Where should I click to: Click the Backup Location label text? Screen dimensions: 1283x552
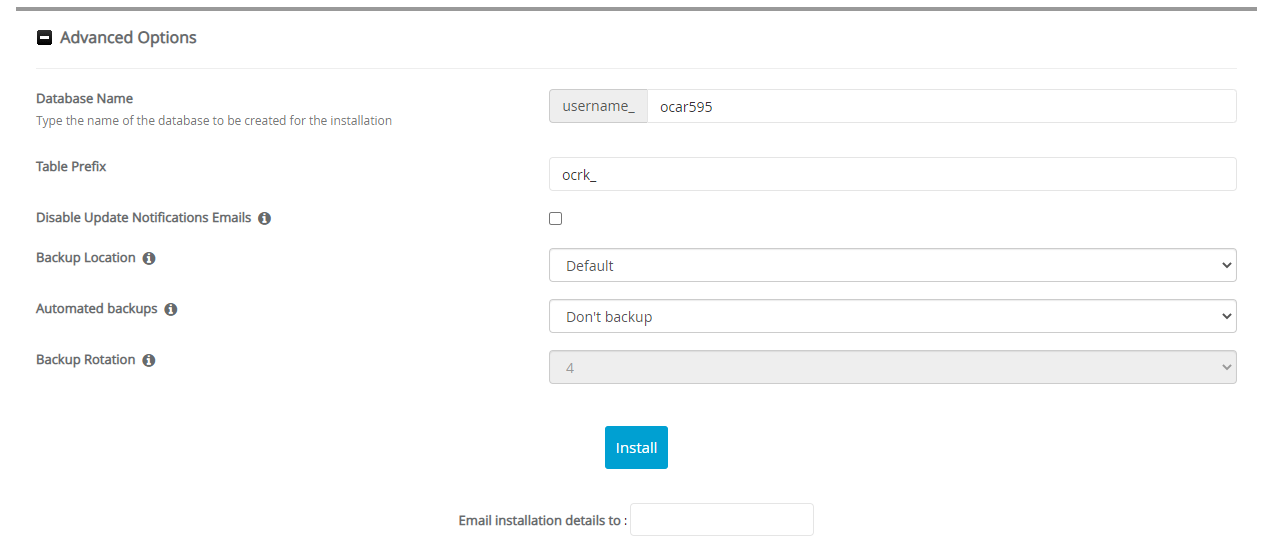(x=85, y=258)
